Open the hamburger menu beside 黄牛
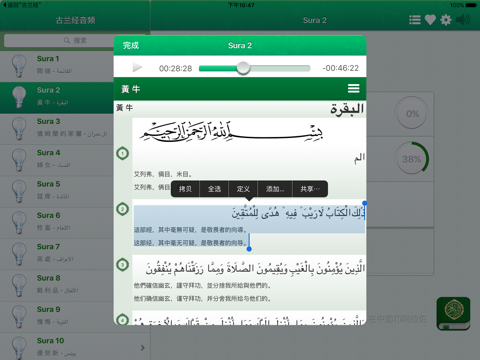 pyautogui.click(x=354, y=89)
